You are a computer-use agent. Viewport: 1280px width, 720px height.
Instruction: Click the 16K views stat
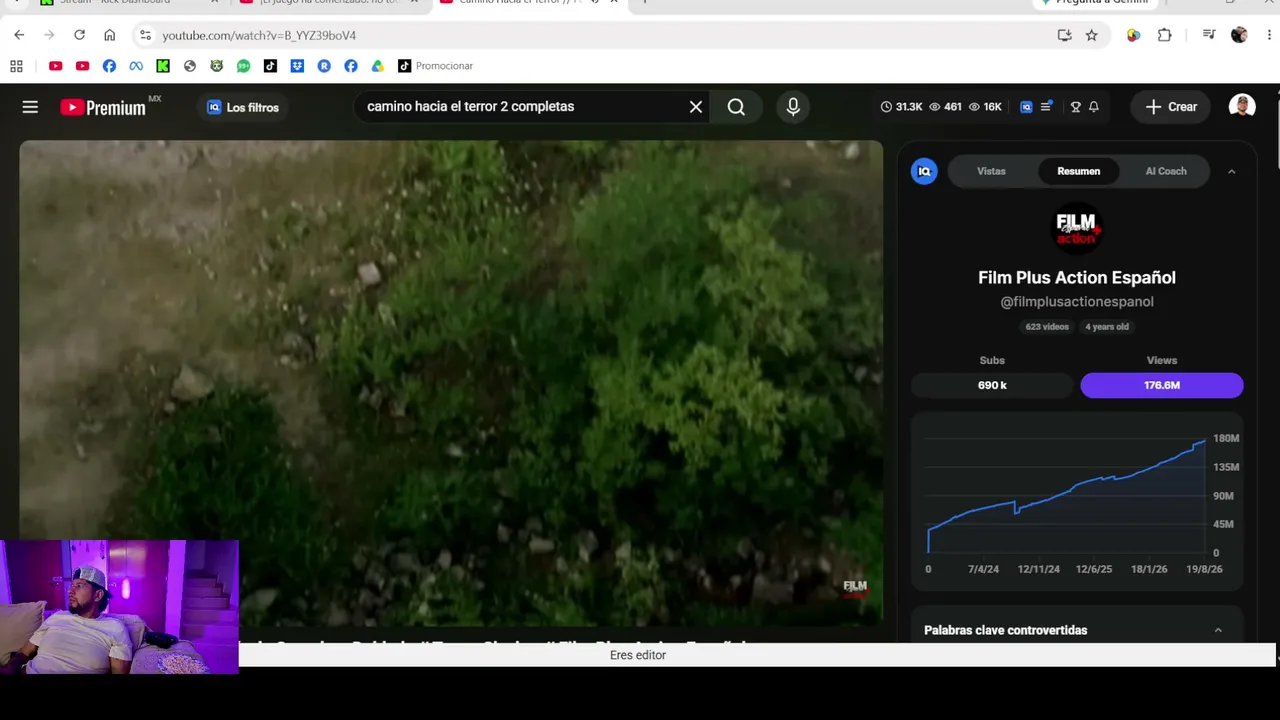click(985, 107)
